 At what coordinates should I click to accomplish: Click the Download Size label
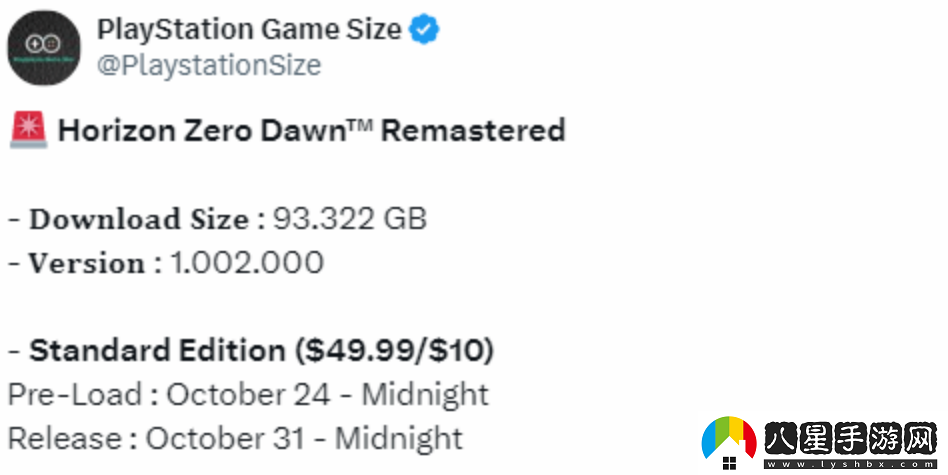(139, 219)
